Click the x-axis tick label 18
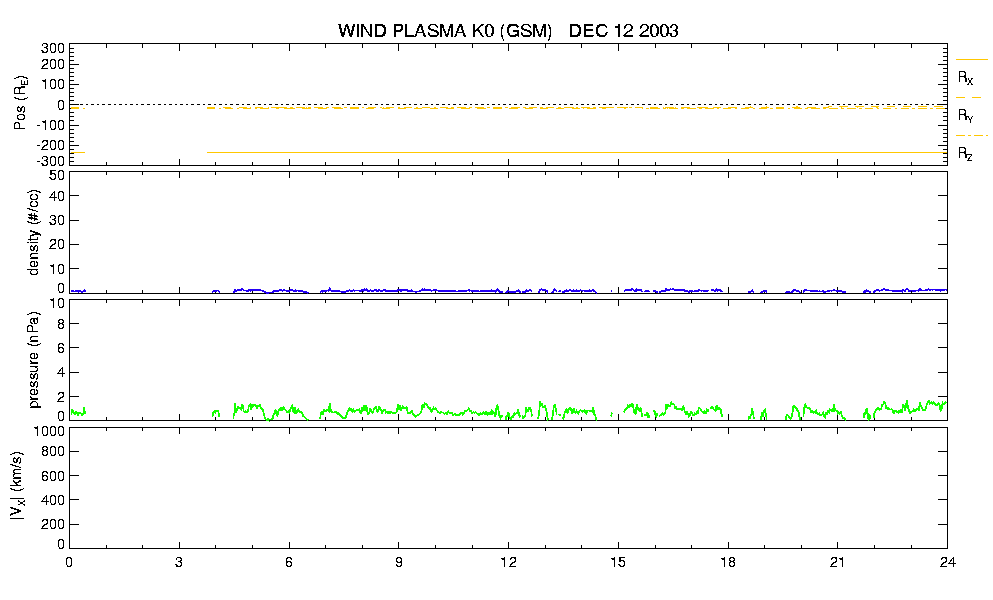This screenshot has height=600, width=993. pos(728,562)
